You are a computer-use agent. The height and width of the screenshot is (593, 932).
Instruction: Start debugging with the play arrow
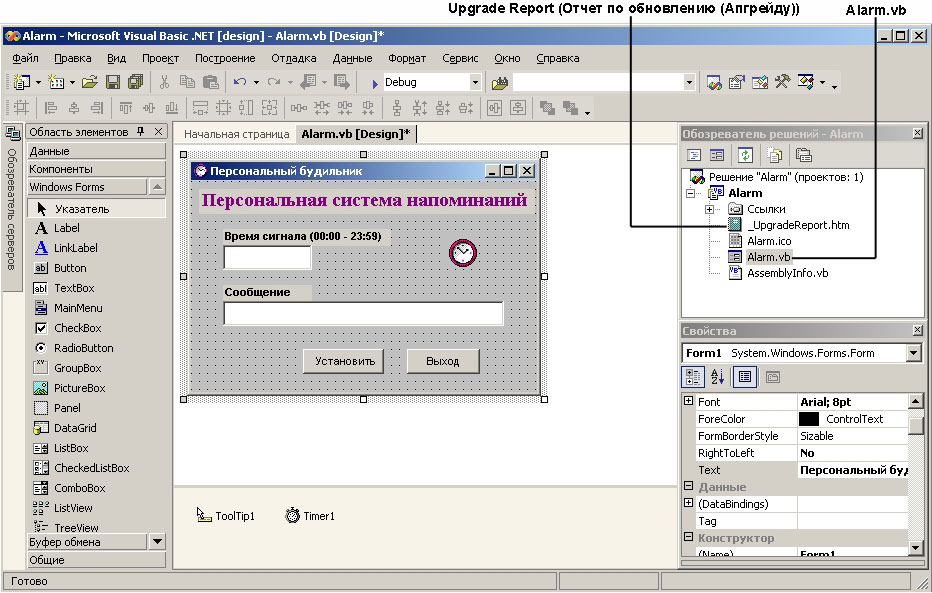tap(375, 84)
